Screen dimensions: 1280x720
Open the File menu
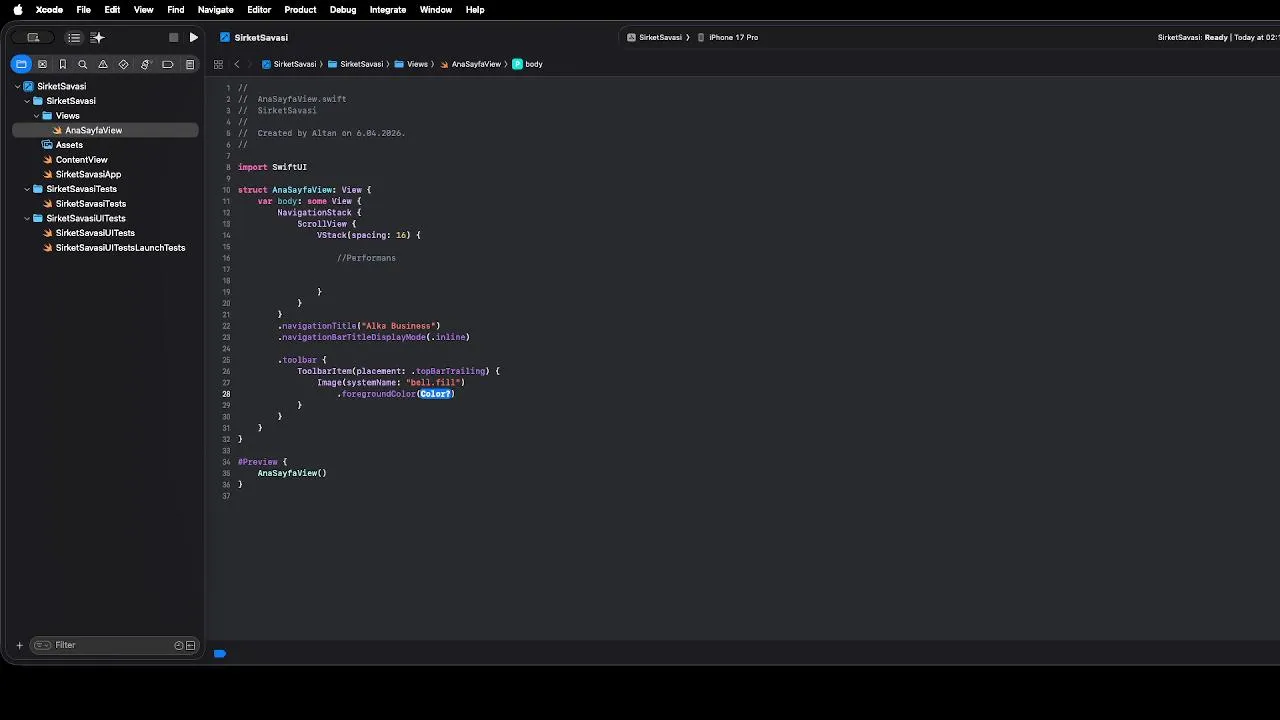(84, 10)
